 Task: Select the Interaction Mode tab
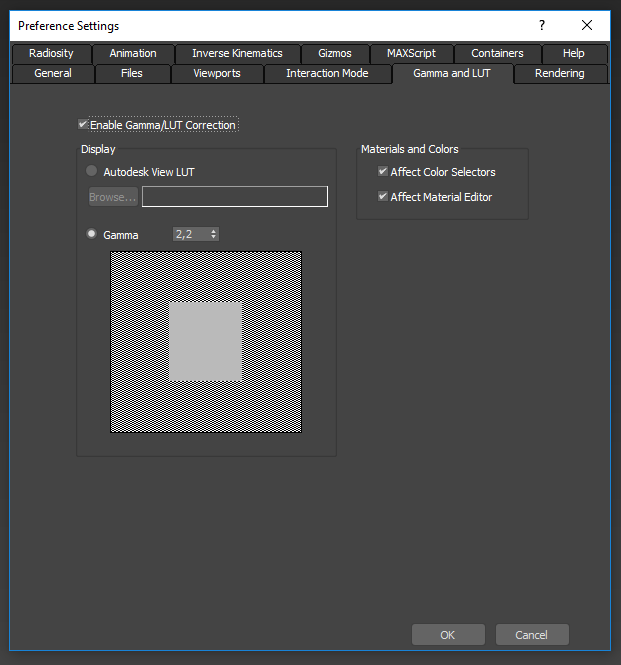point(327,73)
